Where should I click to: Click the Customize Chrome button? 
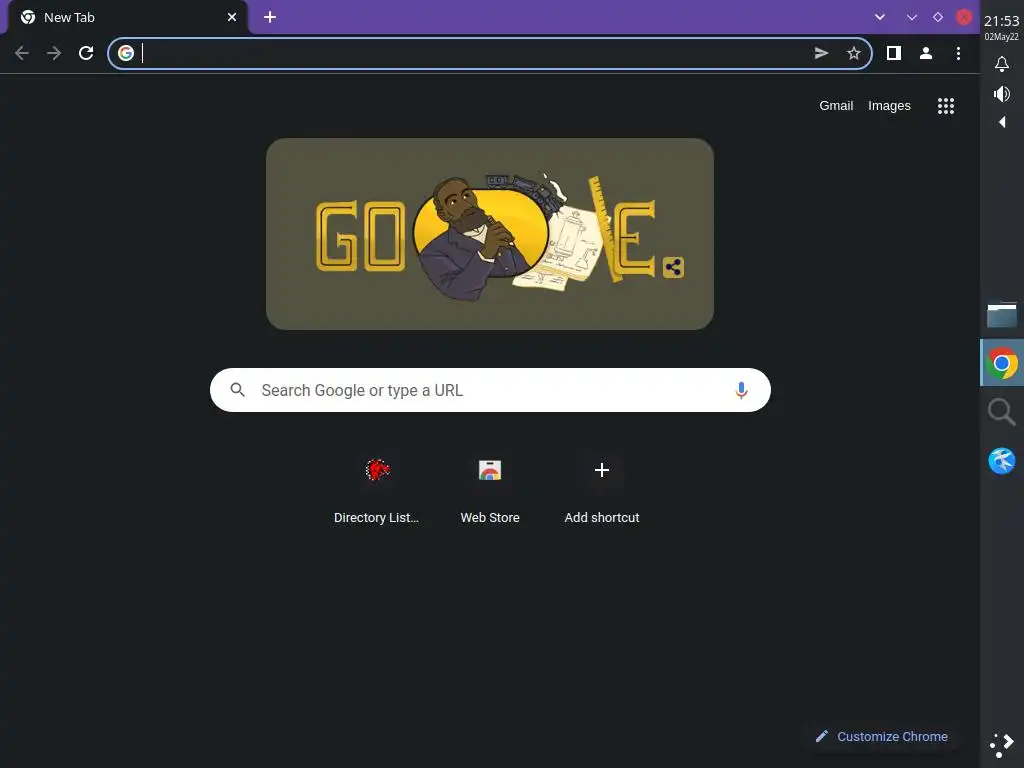[x=882, y=737]
